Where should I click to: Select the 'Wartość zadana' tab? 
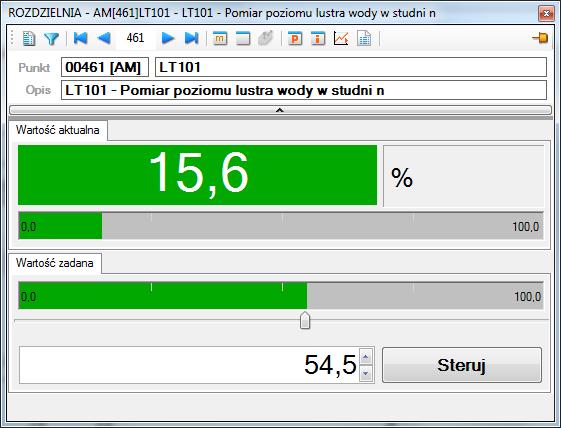click(55, 263)
